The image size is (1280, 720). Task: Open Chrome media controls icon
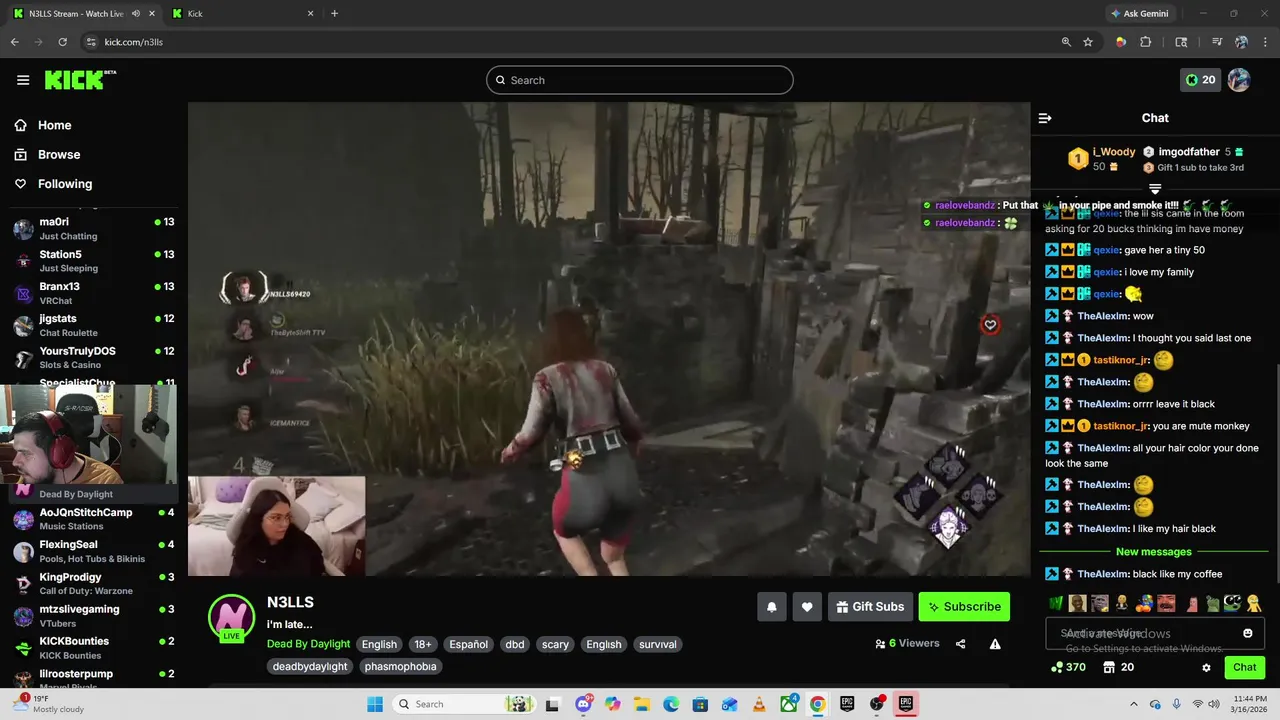point(1217,42)
